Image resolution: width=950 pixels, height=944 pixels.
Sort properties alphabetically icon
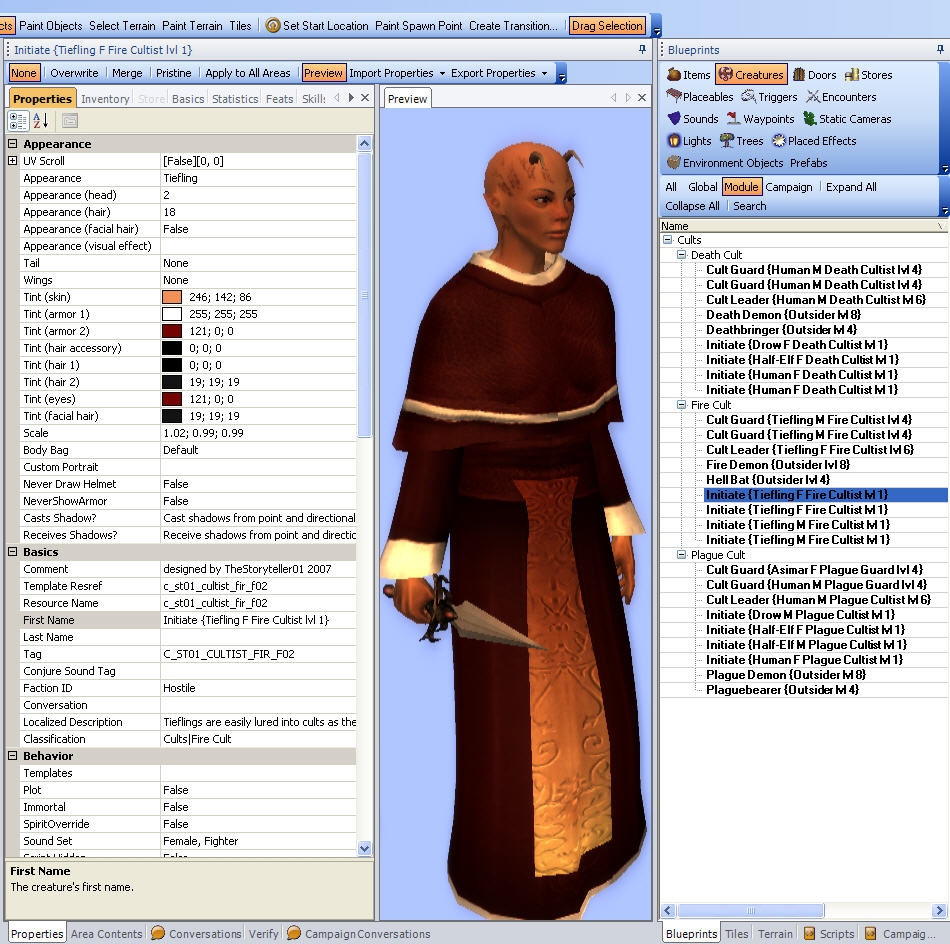(41, 121)
